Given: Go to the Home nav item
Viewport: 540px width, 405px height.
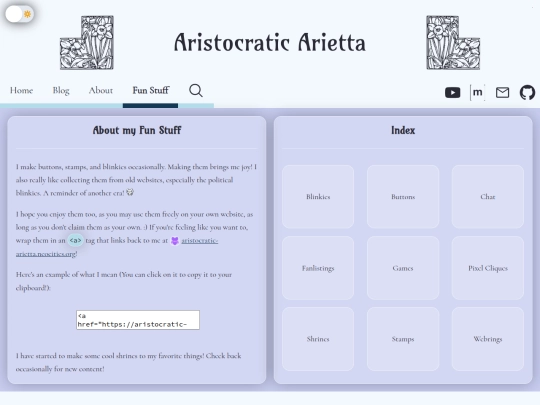Looking at the screenshot, I should (x=21, y=90).
